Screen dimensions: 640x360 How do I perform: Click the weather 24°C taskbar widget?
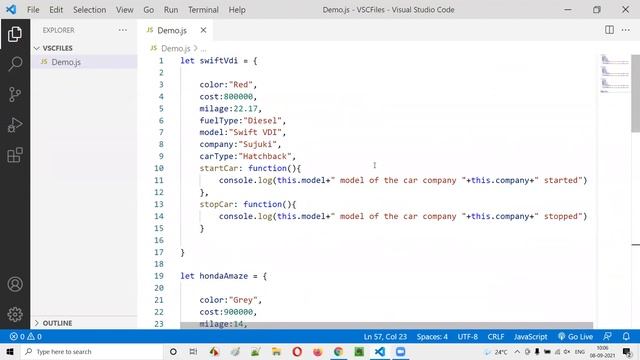(x=496, y=351)
